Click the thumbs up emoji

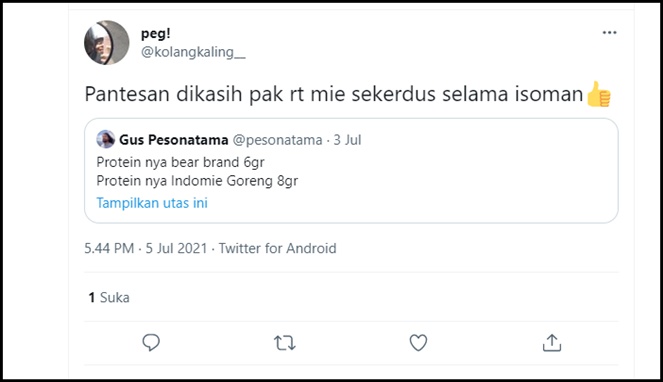(x=599, y=94)
